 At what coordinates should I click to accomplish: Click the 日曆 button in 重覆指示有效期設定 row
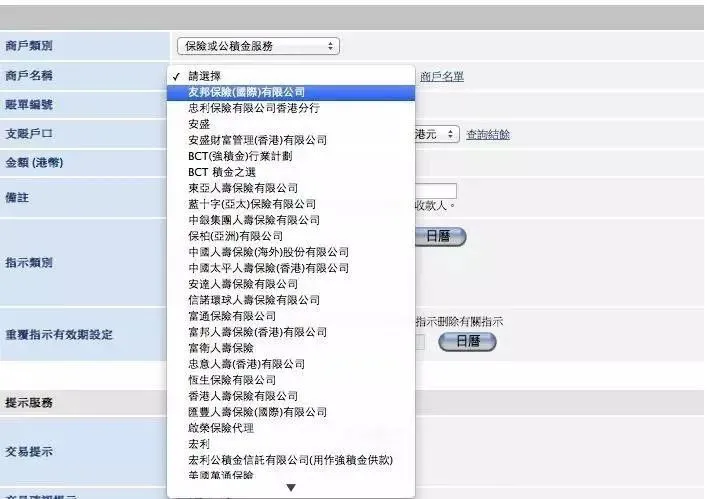point(467,341)
